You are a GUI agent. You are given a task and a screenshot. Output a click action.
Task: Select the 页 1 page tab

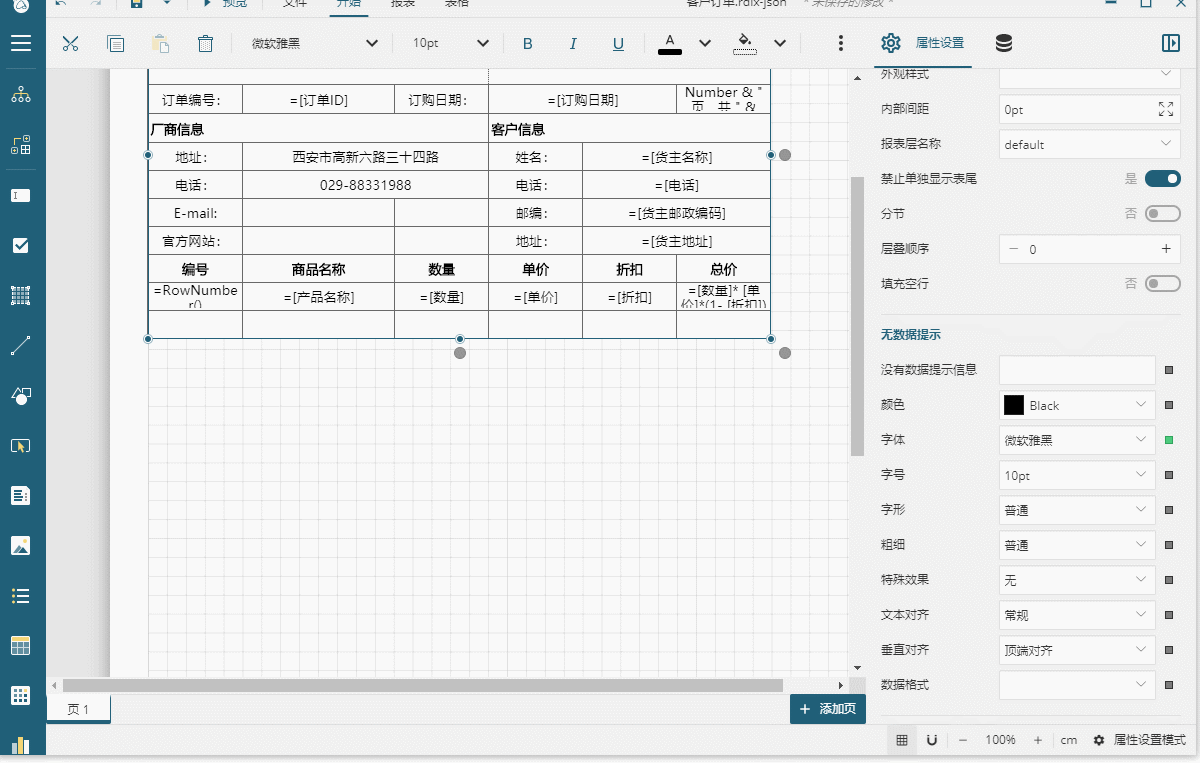(78, 710)
